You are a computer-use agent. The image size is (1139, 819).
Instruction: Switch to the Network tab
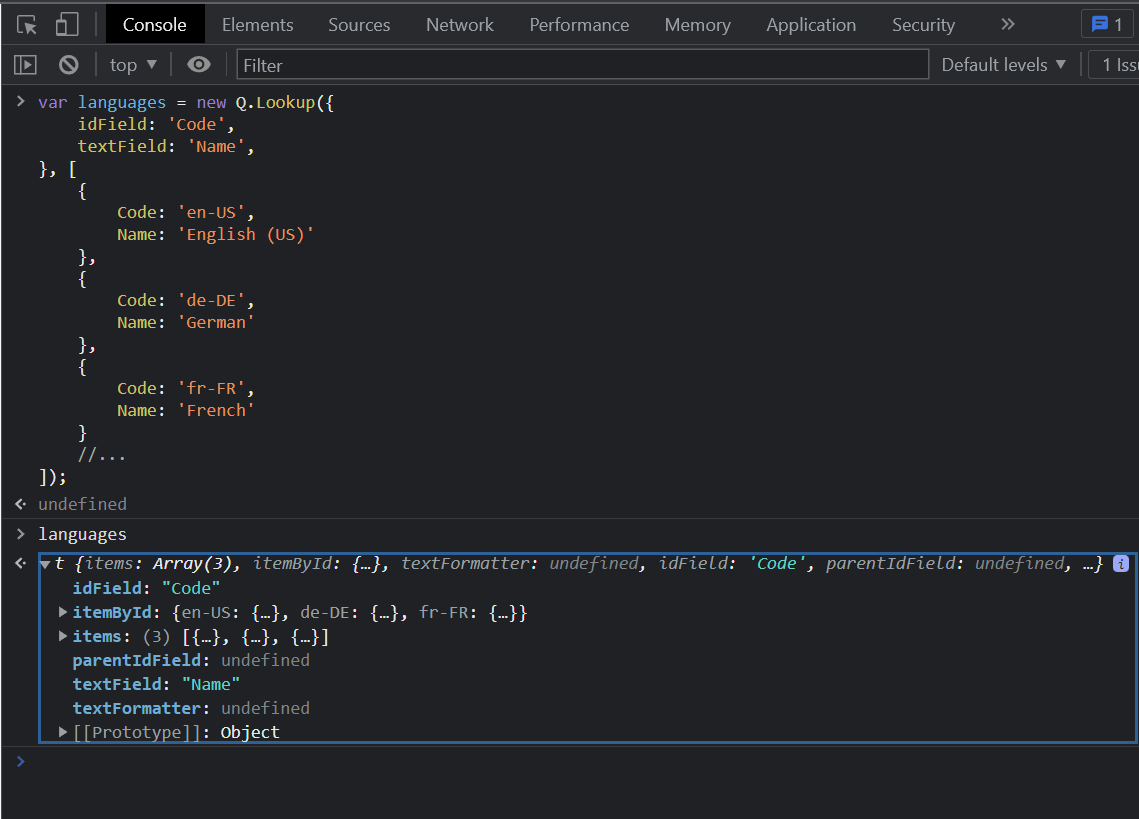coord(459,24)
